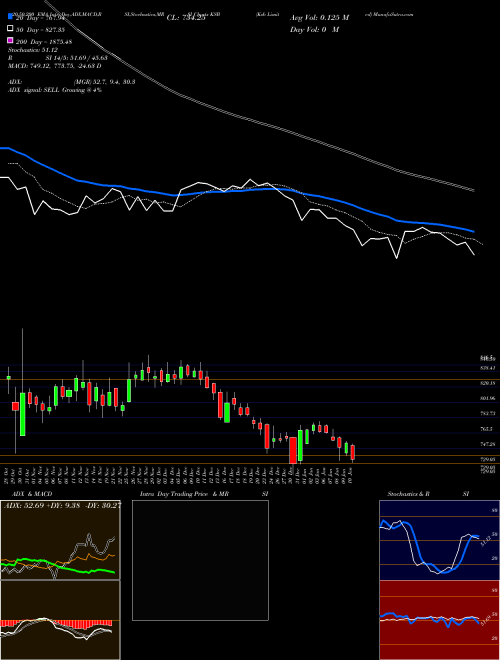
Task: Click the 'CL:' closing price value
Action: (x=186, y=18)
